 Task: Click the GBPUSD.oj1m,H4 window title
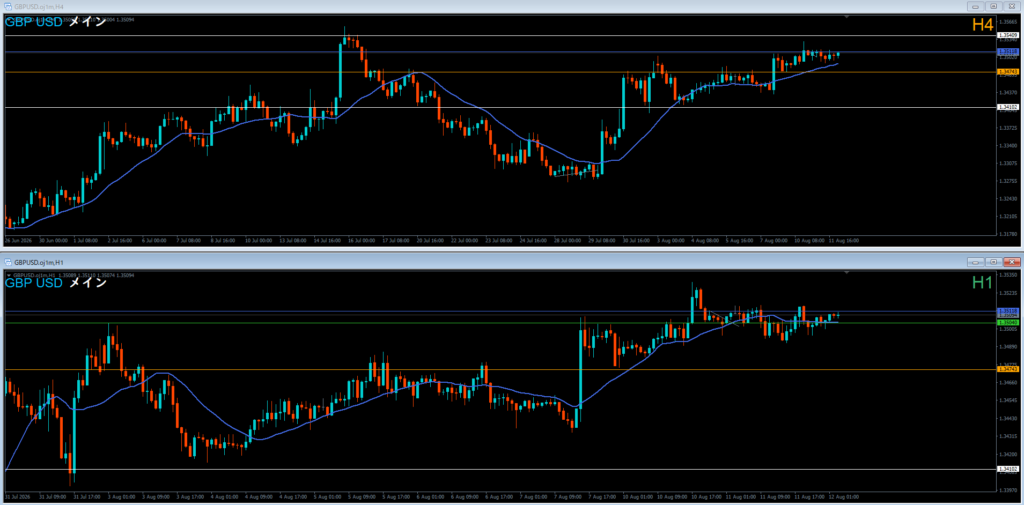[x=37, y=5]
